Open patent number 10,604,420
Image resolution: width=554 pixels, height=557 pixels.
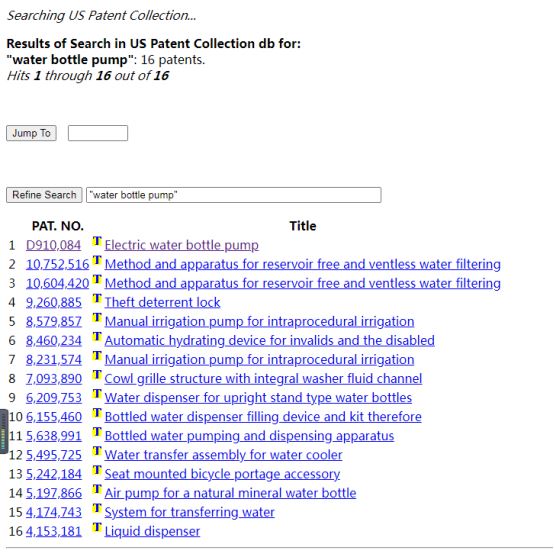[58, 283]
